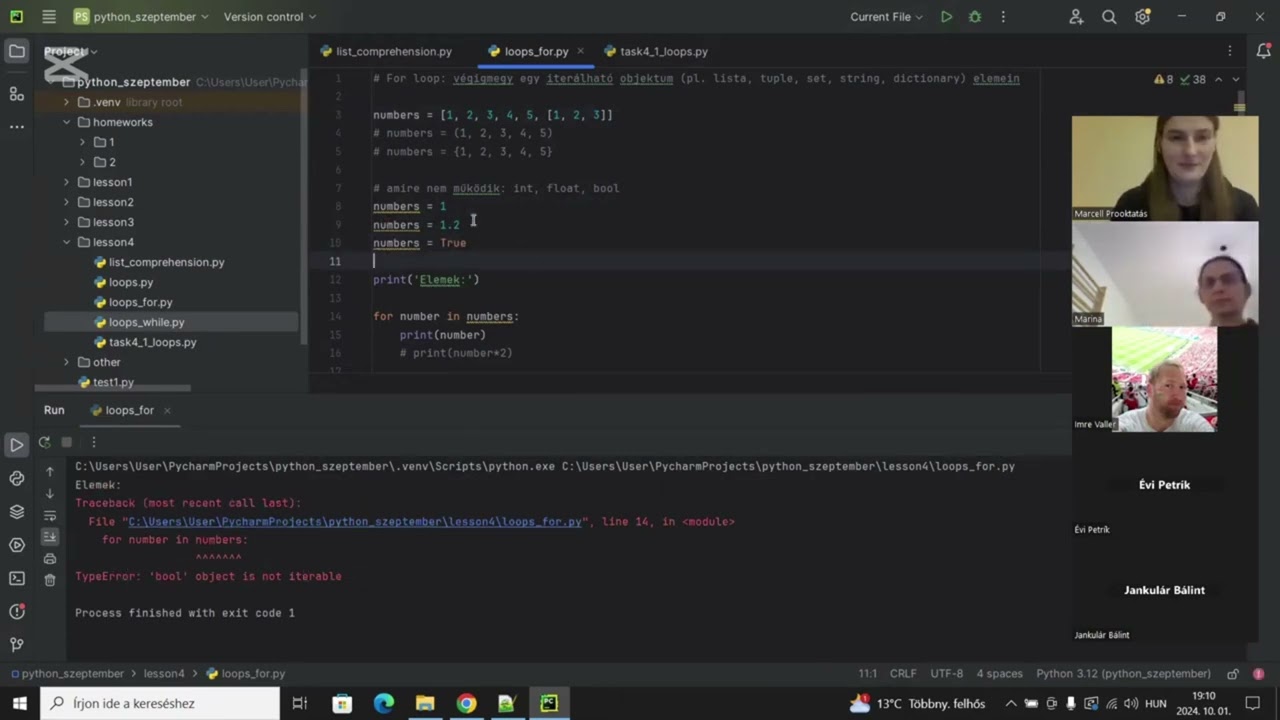Print the console output

click(50, 559)
